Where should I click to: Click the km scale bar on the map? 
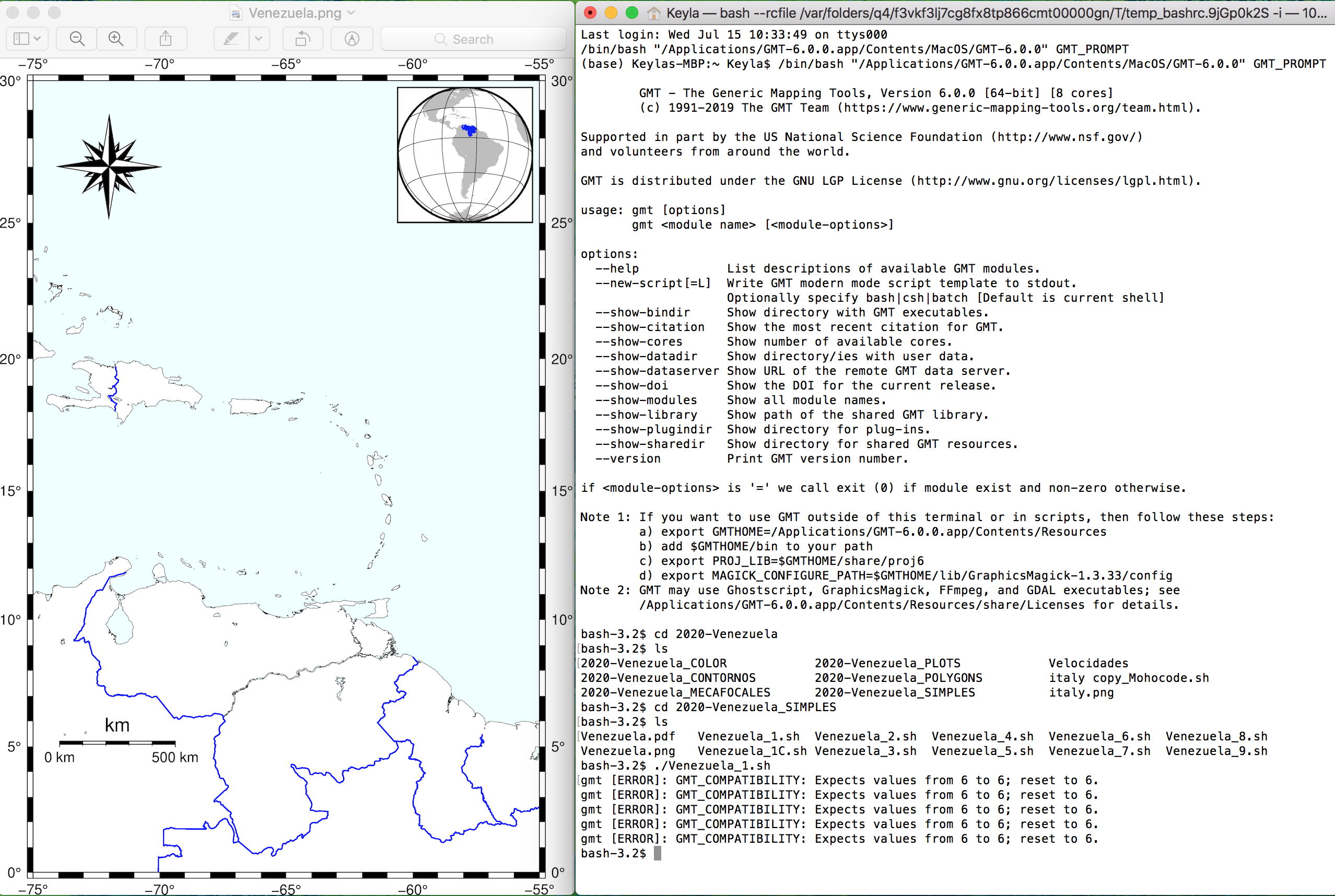[x=117, y=742]
